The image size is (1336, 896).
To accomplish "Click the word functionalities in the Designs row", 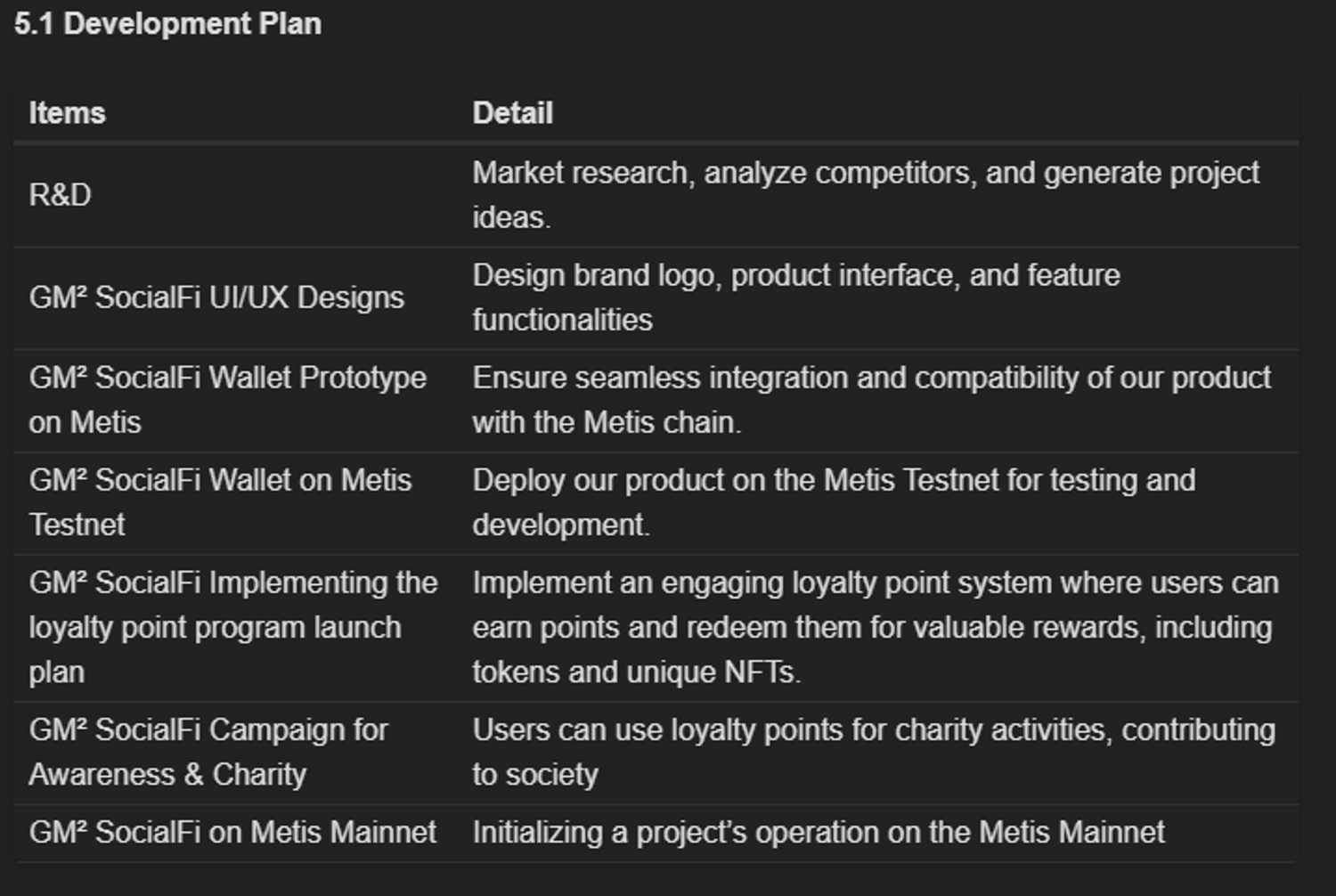I will (x=562, y=320).
